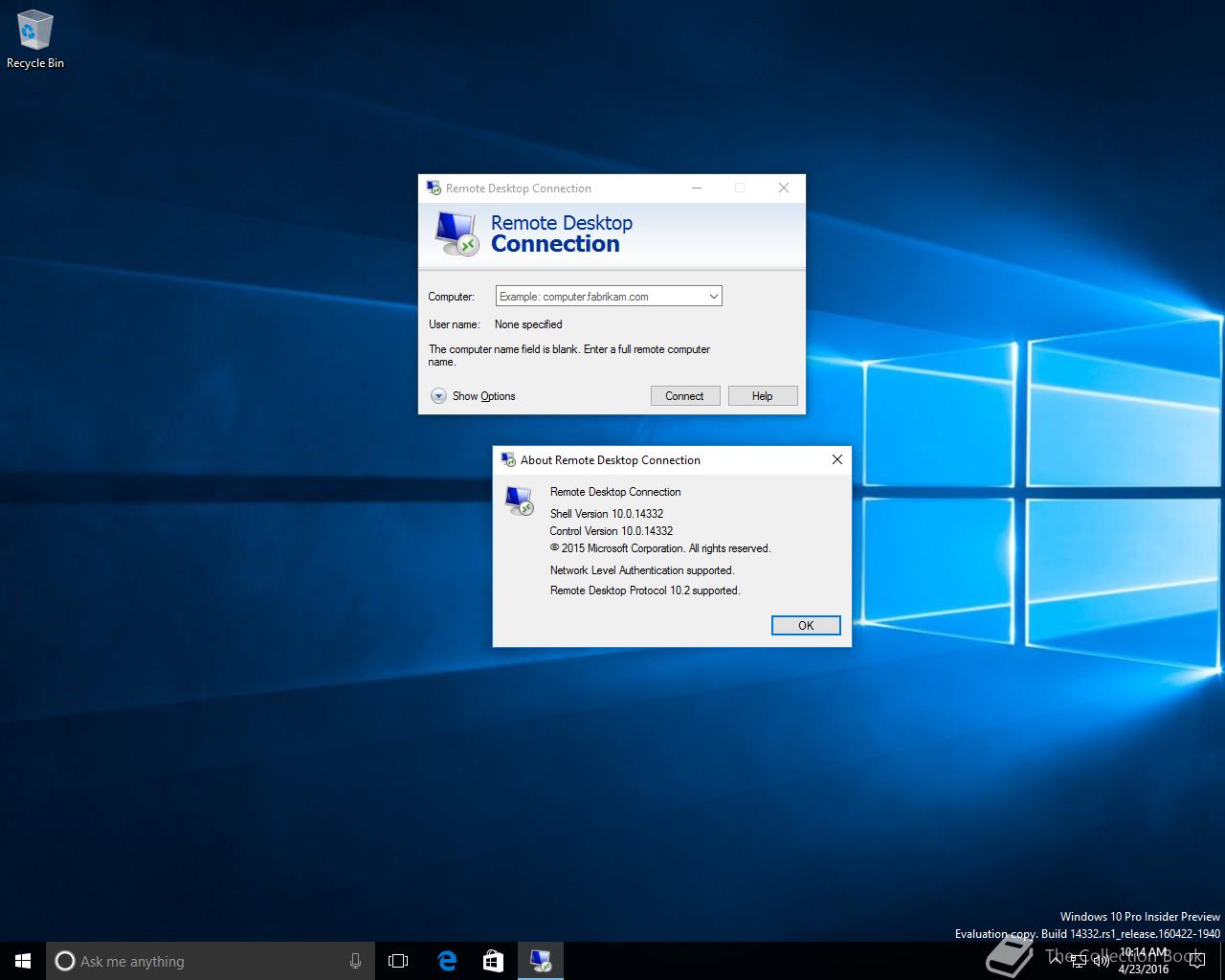Open the Store from taskbar
The width and height of the screenshot is (1225, 980).
pos(493,961)
